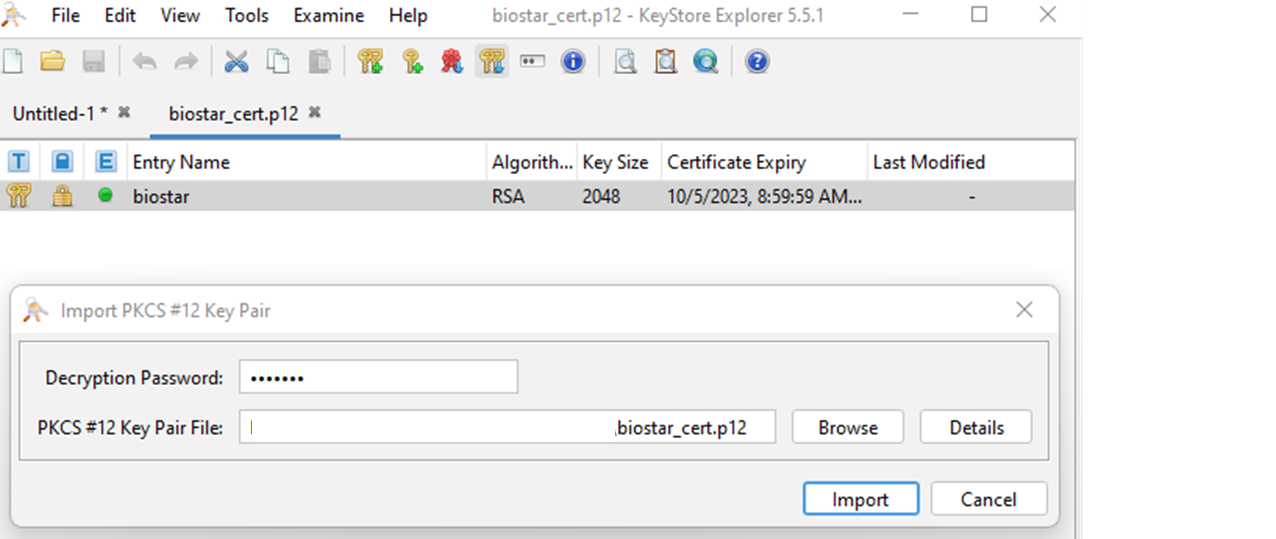Click the Examine SSL globe icon
Image resolution: width=1276 pixels, height=539 pixels.
click(706, 62)
